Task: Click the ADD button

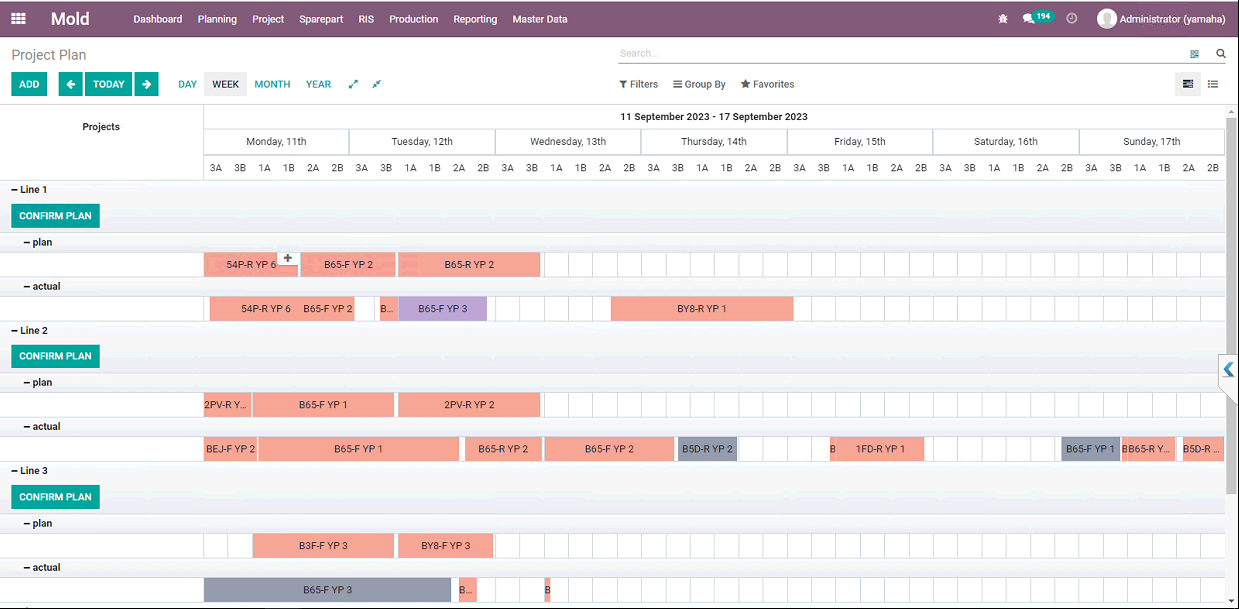Action: point(29,84)
